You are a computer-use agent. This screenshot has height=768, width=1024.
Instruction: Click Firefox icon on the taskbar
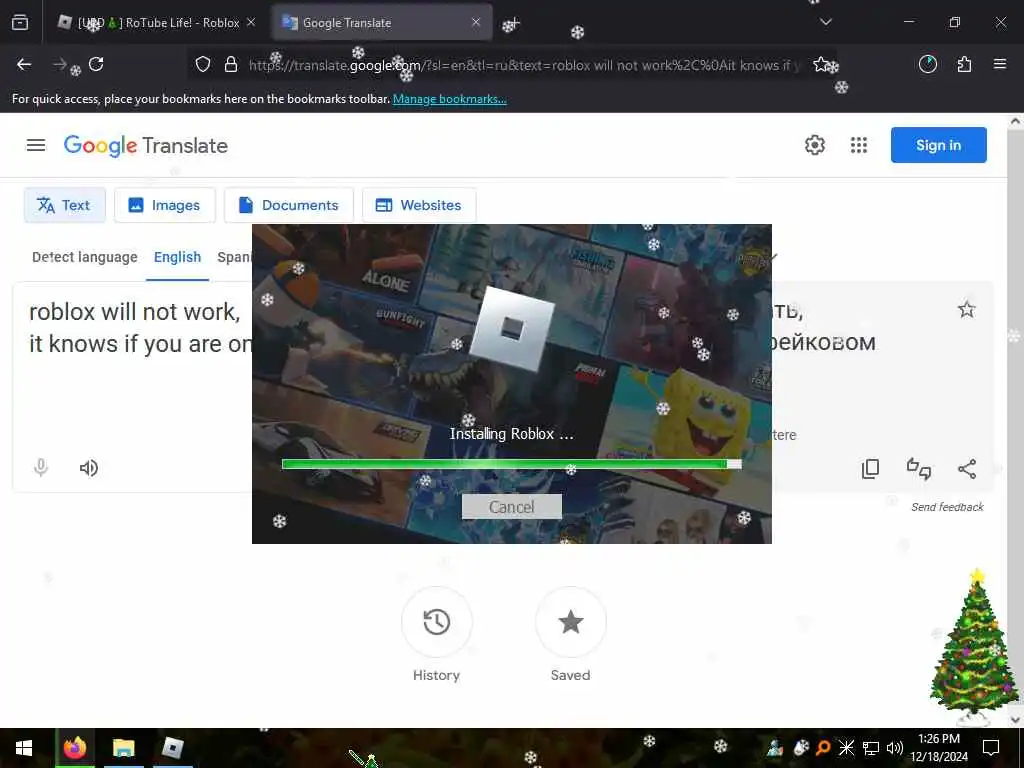[75, 748]
